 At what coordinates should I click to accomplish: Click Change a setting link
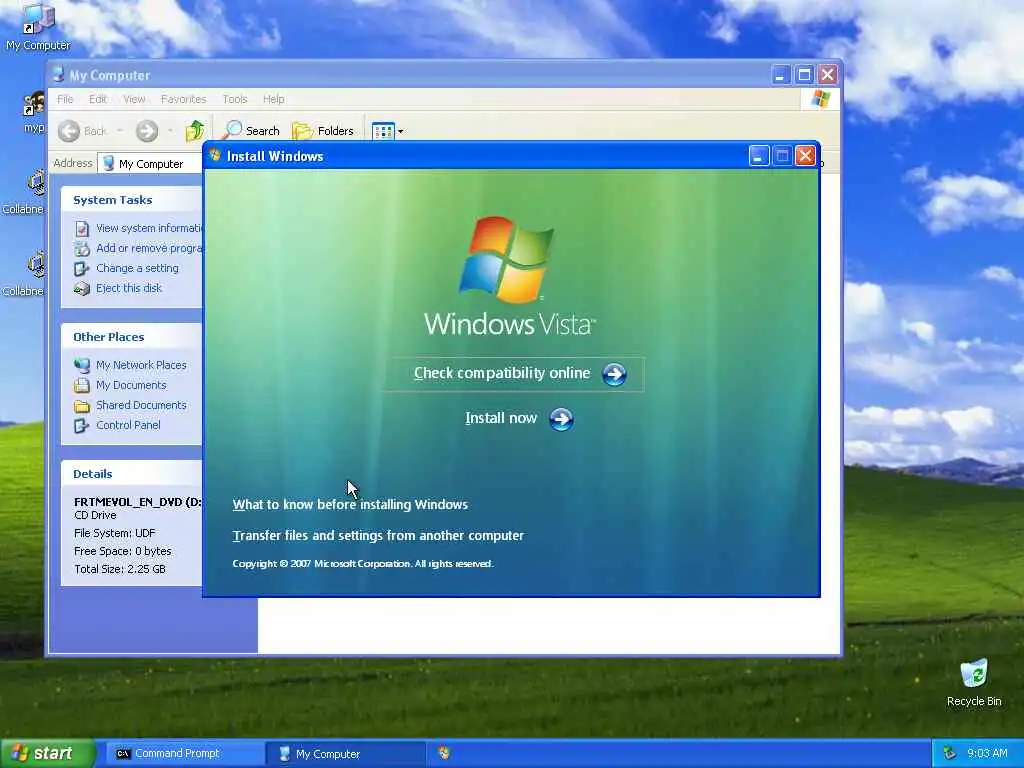(137, 268)
